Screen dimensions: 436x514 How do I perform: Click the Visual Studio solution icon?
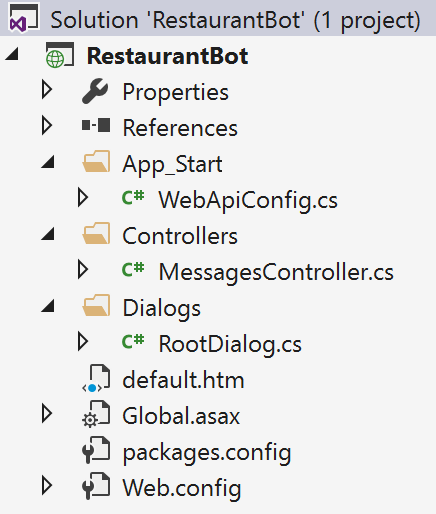tap(24, 19)
